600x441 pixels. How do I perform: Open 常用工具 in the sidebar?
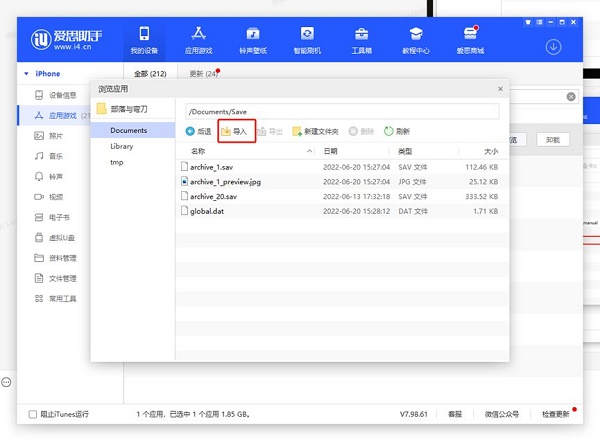(x=55, y=299)
